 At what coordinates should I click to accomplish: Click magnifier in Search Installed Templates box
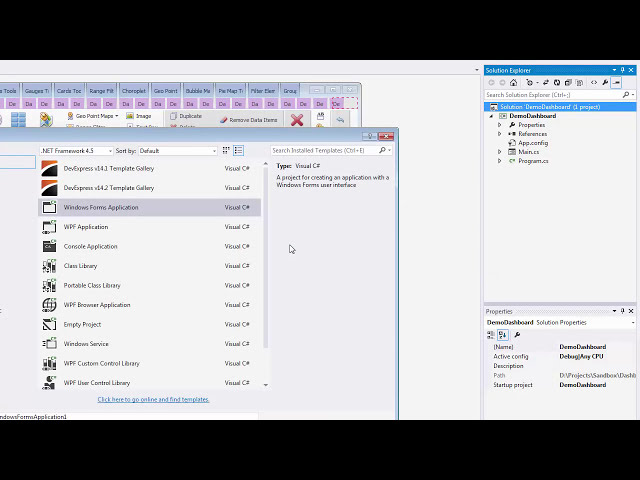pyautogui.click(x=382, y=150)
